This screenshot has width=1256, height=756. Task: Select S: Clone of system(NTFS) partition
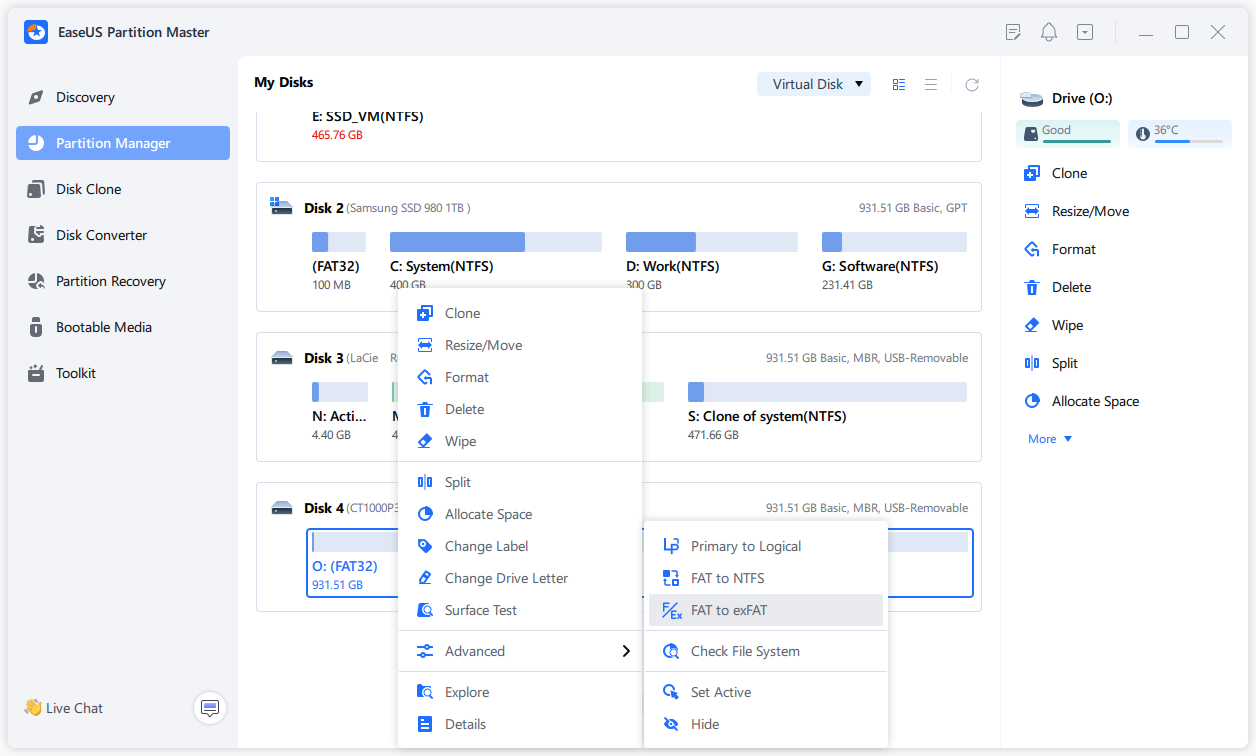click(827, 411)
